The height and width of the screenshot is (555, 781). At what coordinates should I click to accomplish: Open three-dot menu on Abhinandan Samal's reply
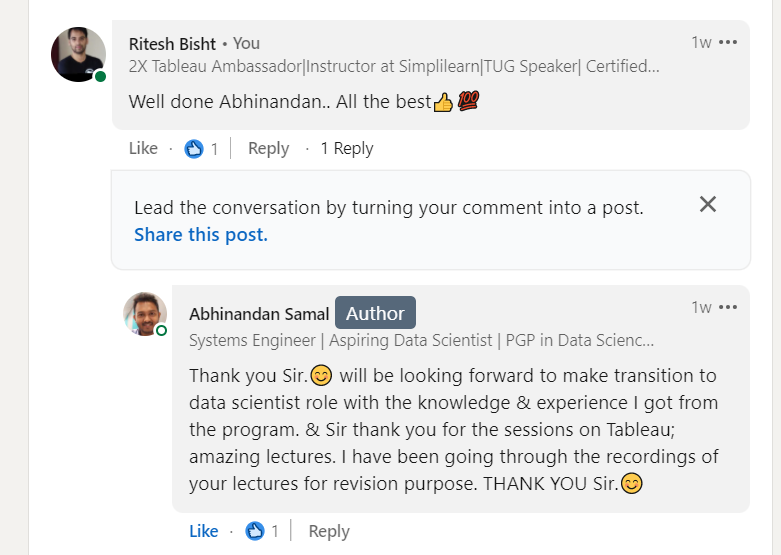[728, 307]
